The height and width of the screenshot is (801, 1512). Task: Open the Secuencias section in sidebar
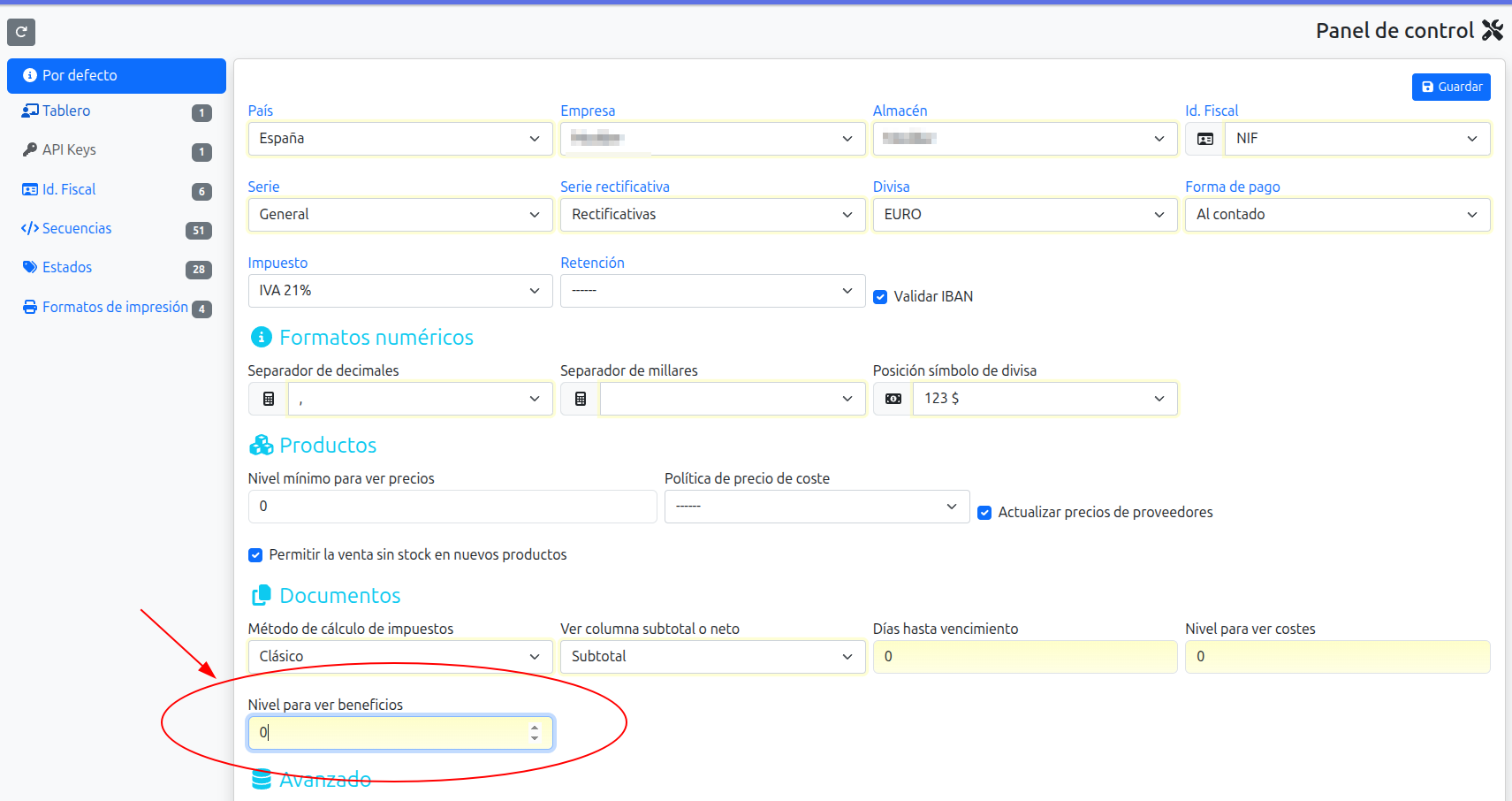(77, 228)
